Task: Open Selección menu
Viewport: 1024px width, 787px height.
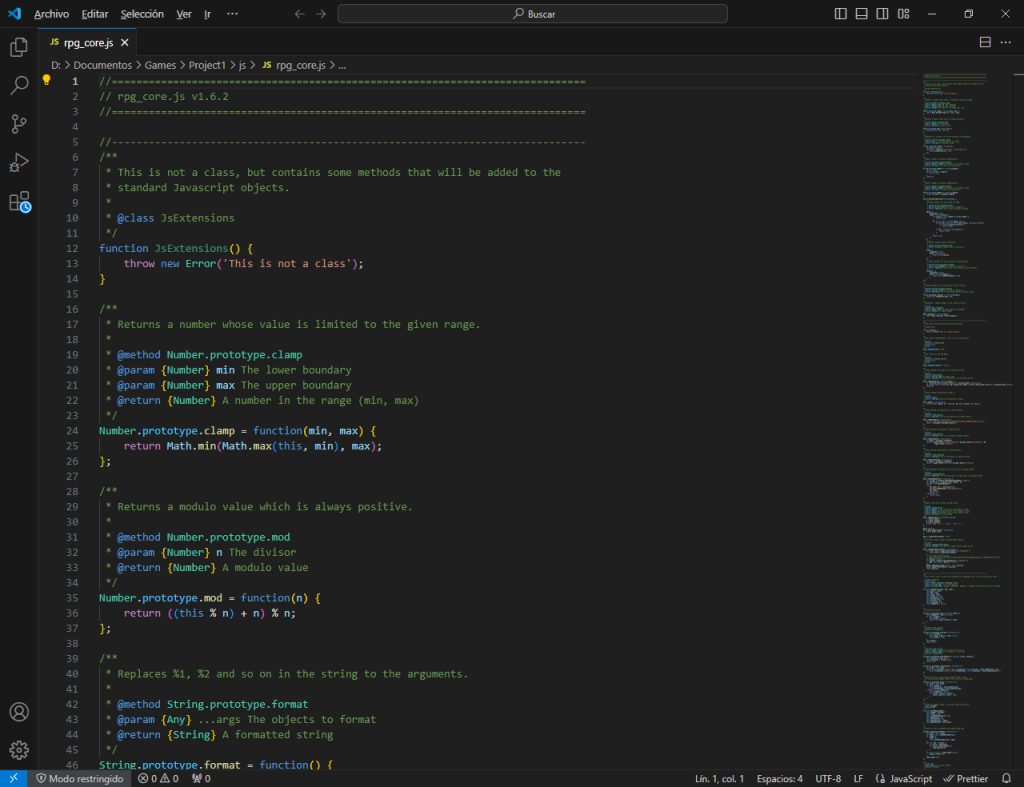Action: [142, 14]
